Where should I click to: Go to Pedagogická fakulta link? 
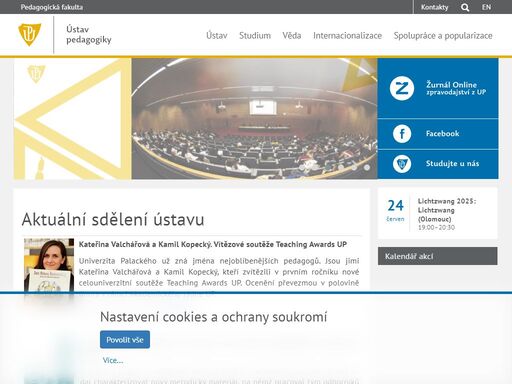pos(52,7)
